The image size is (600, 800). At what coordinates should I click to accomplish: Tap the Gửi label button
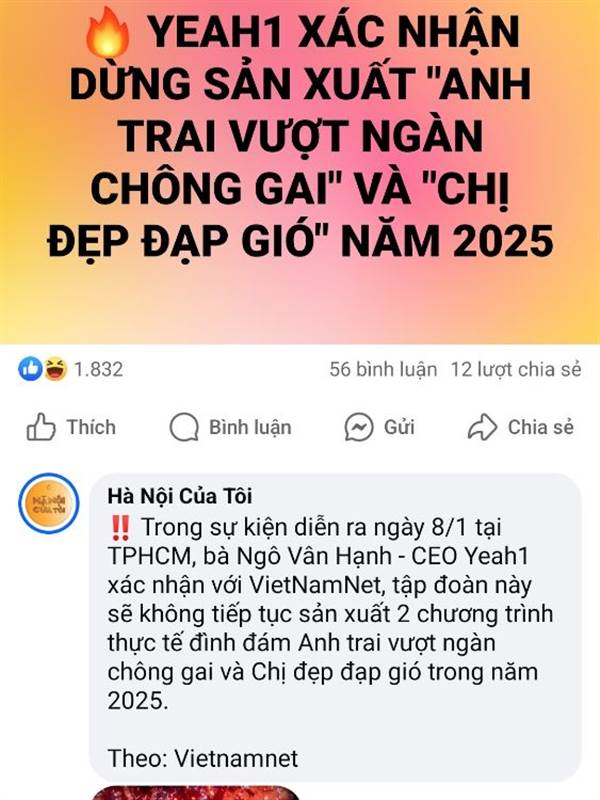(399, 428)
